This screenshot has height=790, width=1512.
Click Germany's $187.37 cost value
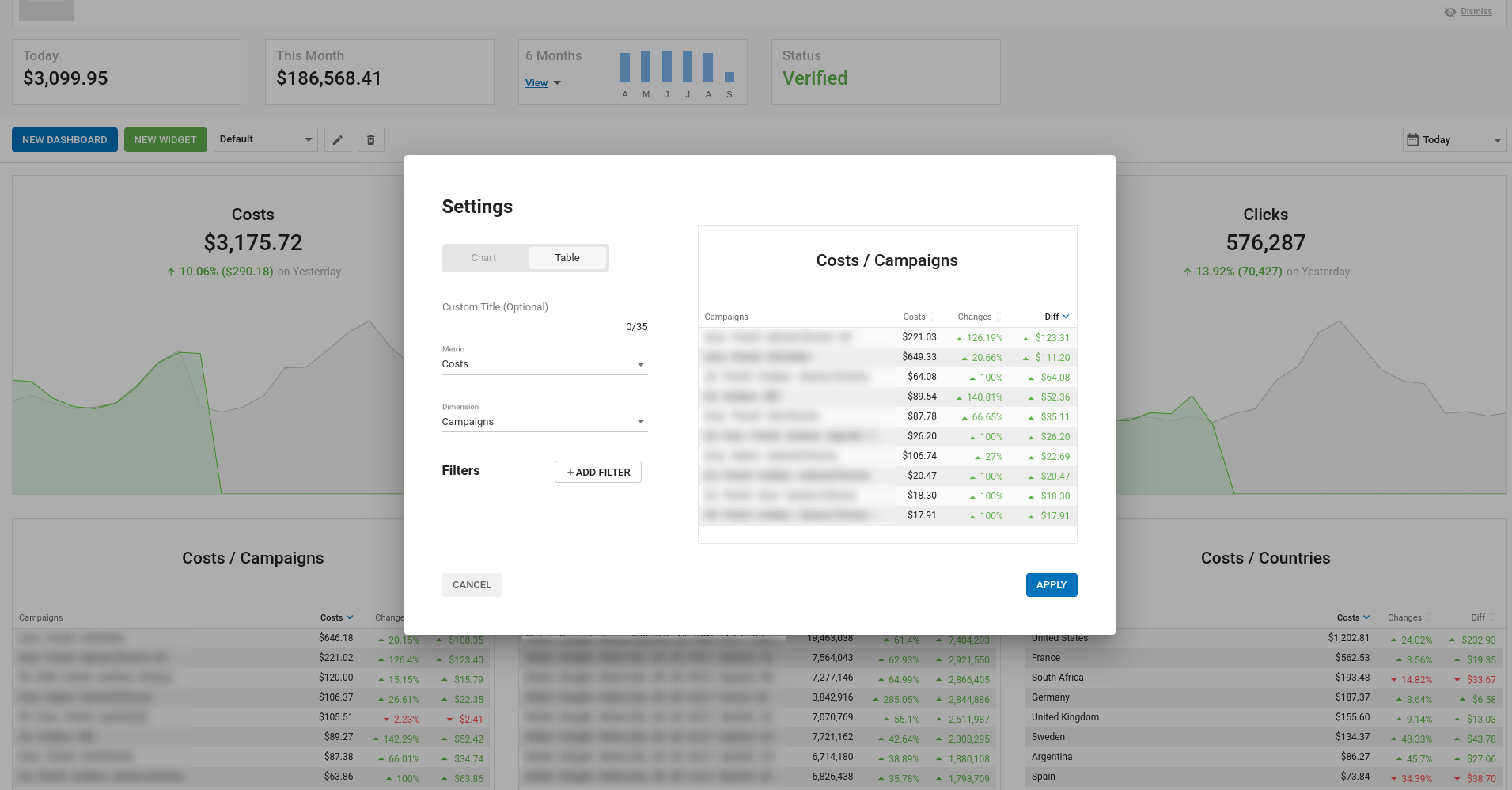point(1353,697)
